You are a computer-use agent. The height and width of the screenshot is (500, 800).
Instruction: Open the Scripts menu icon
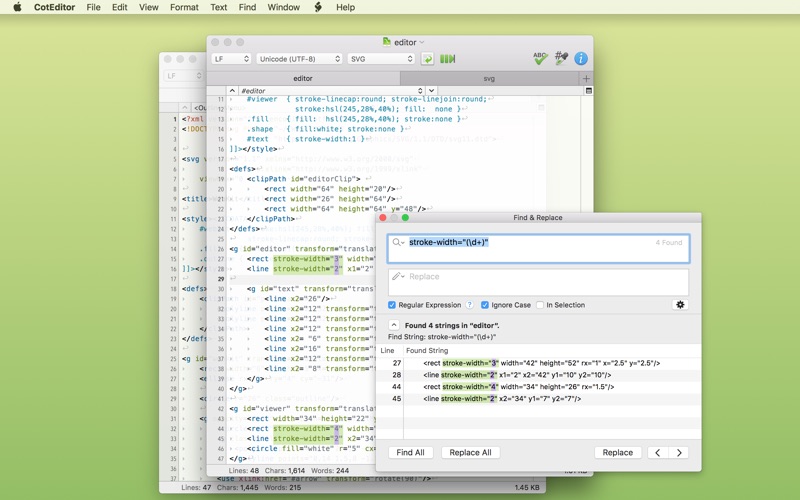tap(318, 7)
